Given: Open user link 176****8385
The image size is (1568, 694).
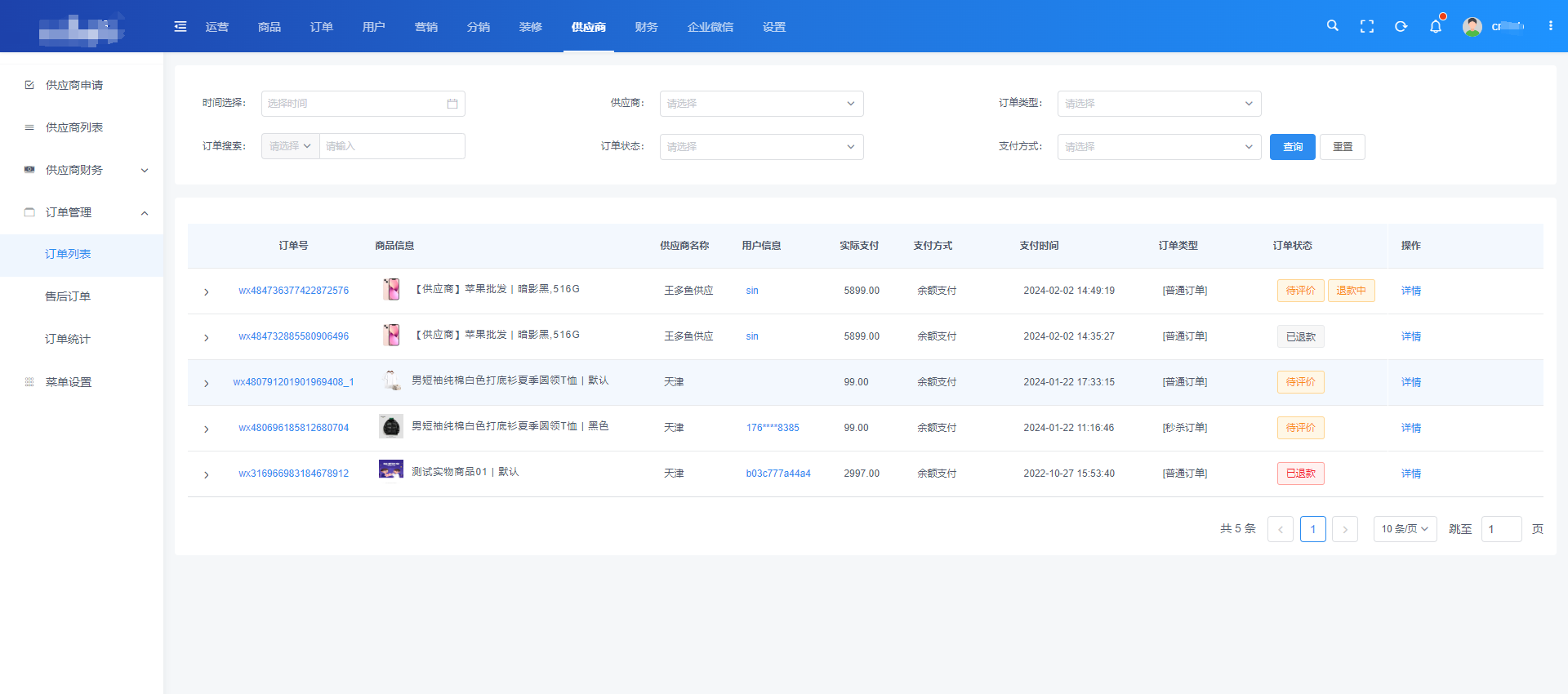Looking at the screenshot, I should 773,428.
